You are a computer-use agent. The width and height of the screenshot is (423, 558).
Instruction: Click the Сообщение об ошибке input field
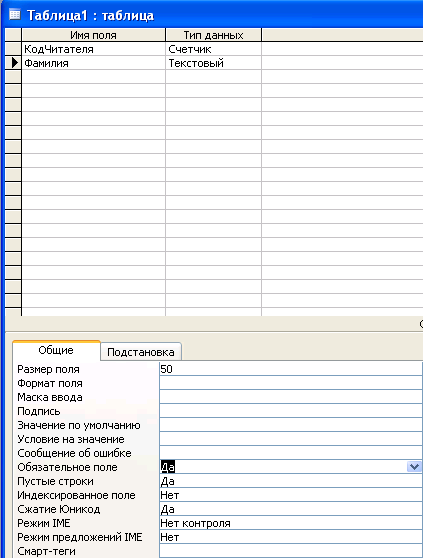point(291,453)
